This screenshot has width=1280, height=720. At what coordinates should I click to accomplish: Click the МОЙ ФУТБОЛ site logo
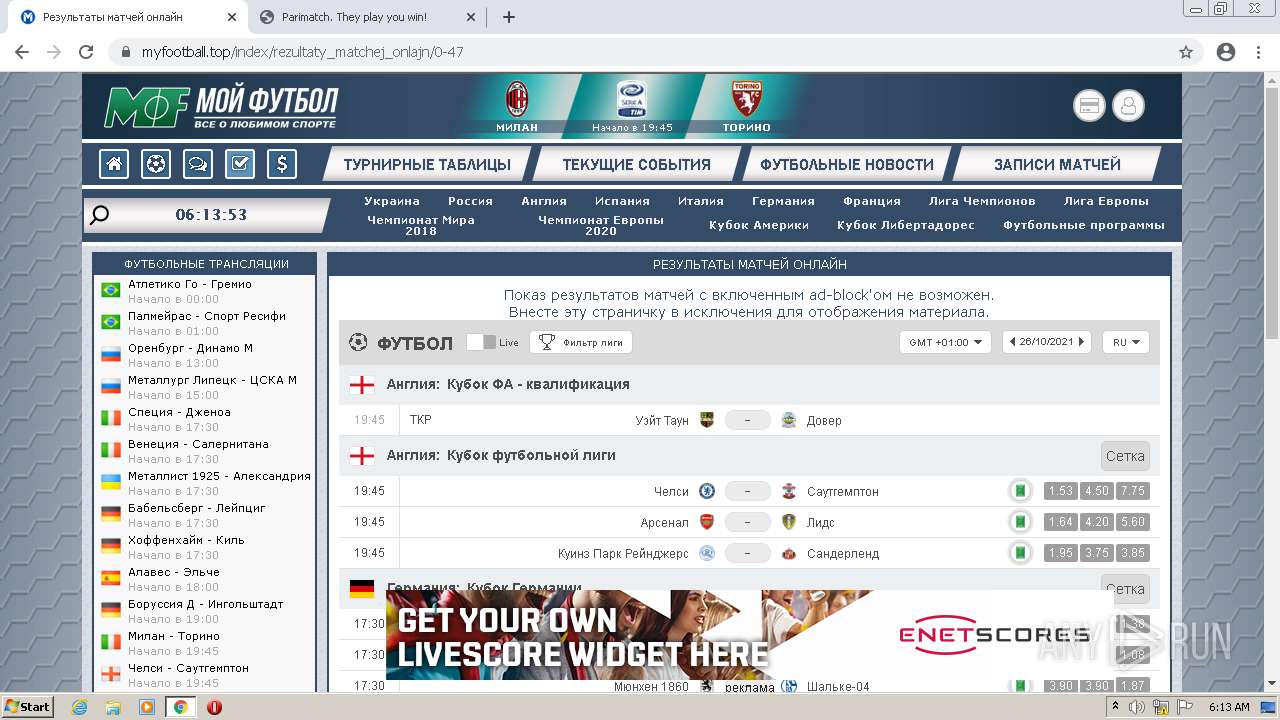221,107
